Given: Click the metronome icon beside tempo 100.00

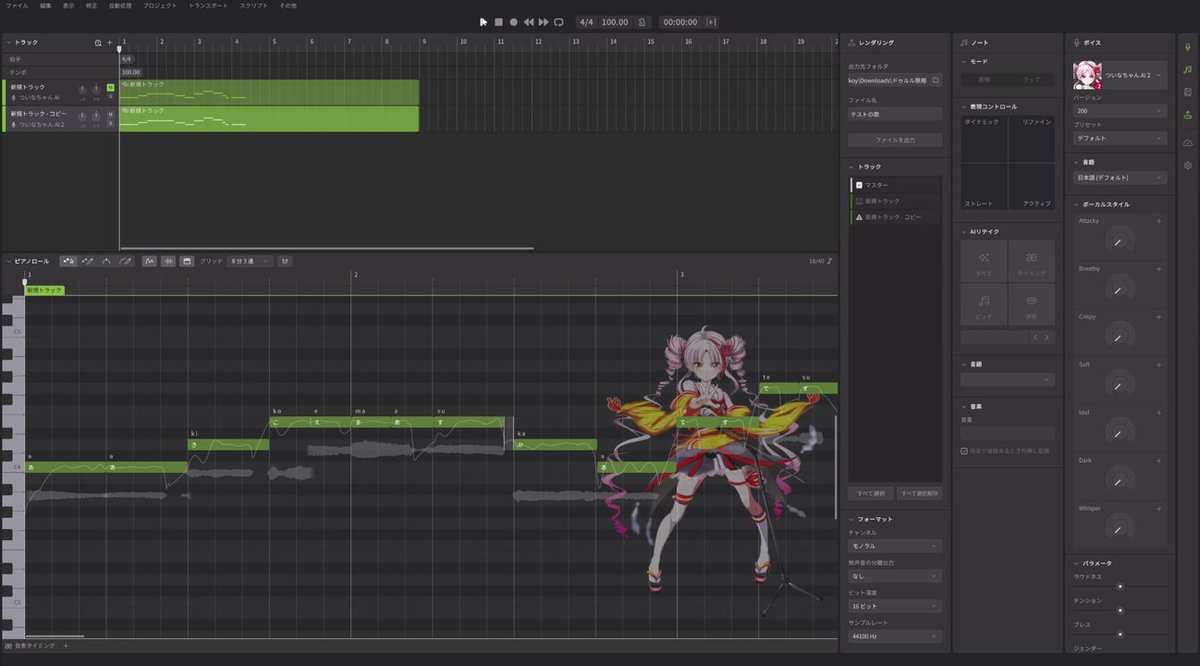Looking at the screenshot, I should 641,22.
